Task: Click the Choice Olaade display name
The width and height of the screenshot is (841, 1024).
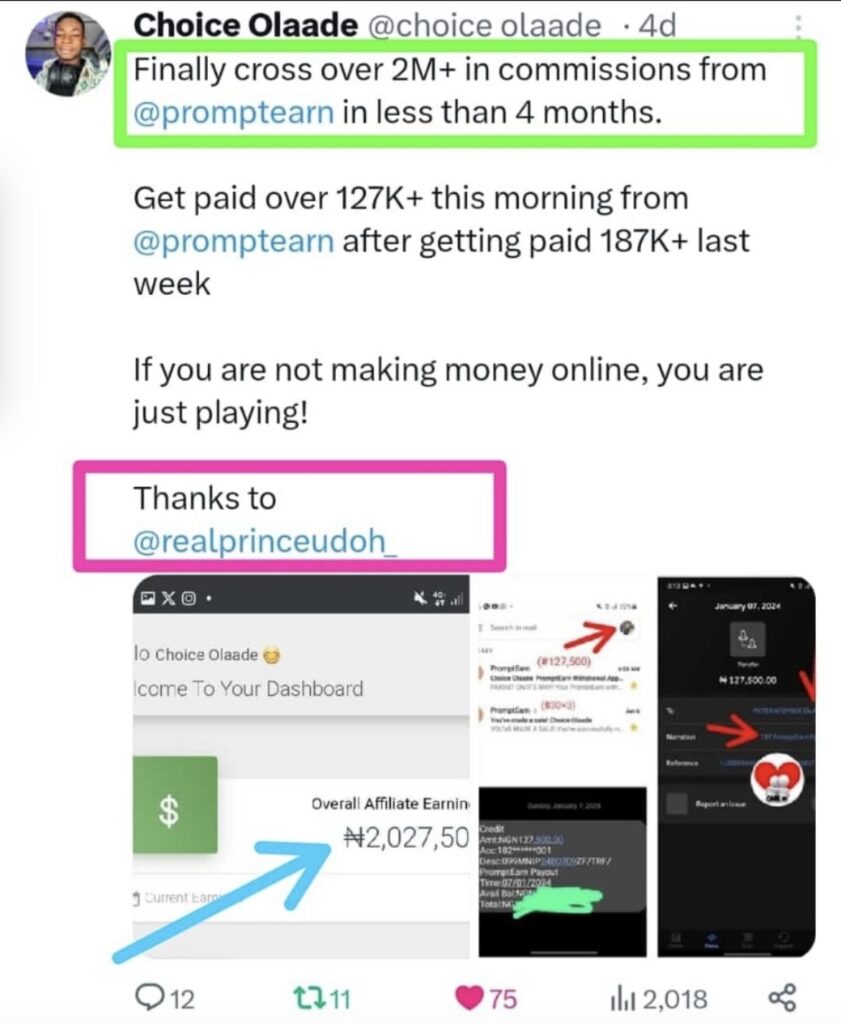Action: coord(246,25)
